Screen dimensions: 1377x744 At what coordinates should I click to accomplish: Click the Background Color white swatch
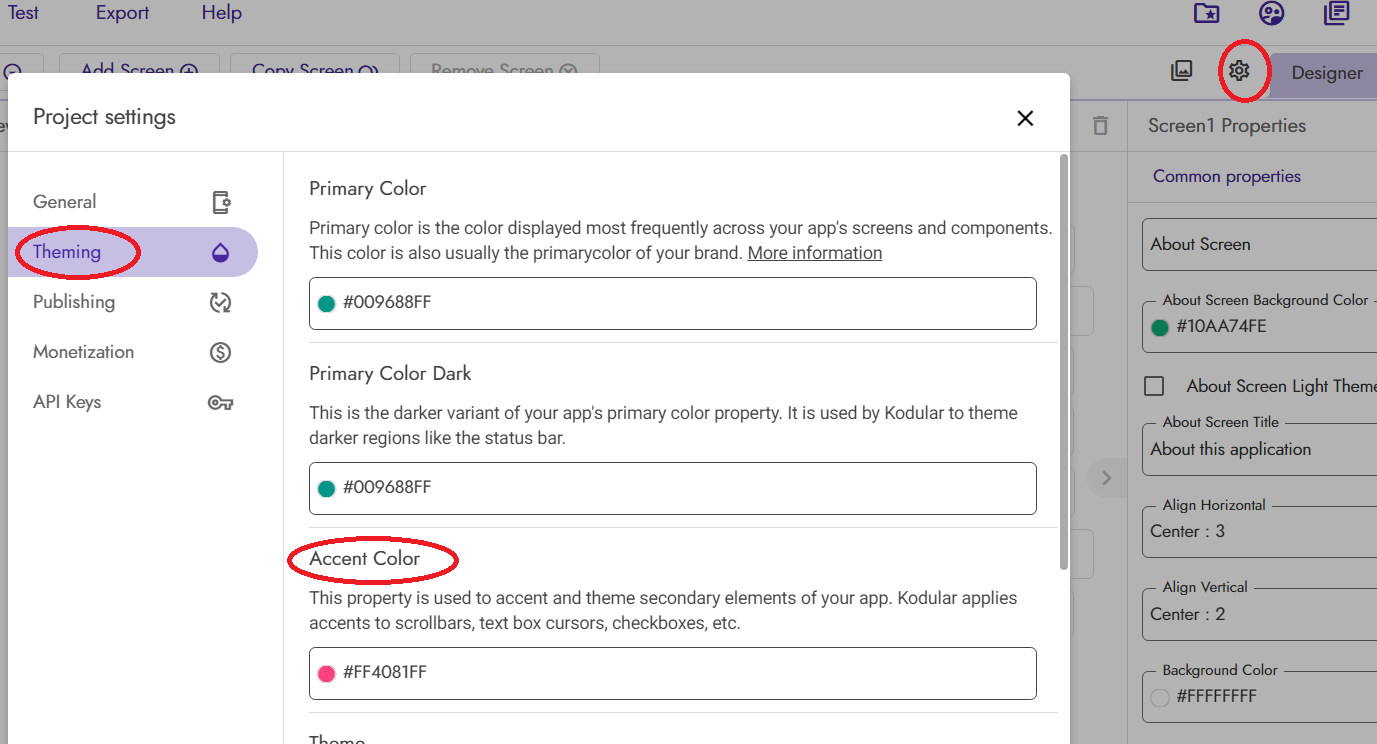(1160, 697)
